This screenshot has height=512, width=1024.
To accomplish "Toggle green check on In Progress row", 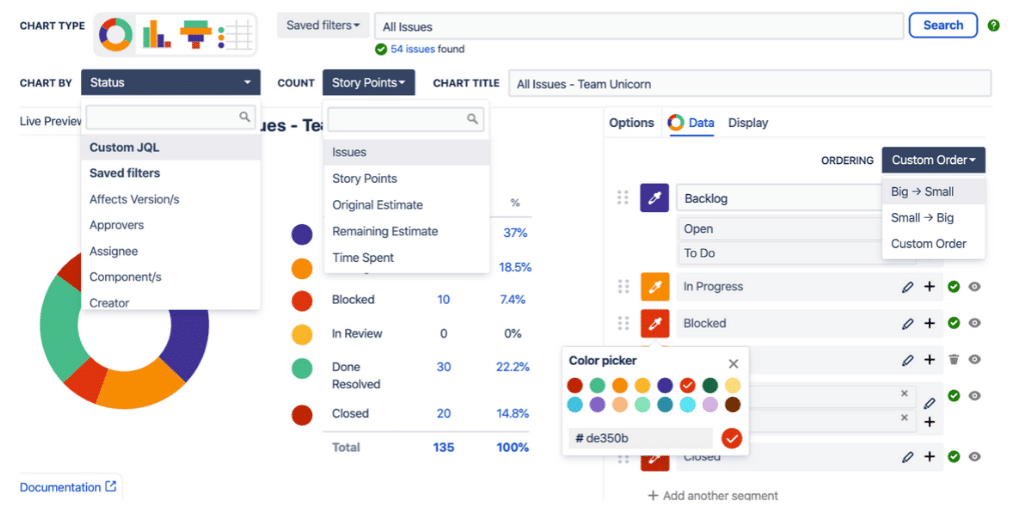I will click(x=953, y=286).
